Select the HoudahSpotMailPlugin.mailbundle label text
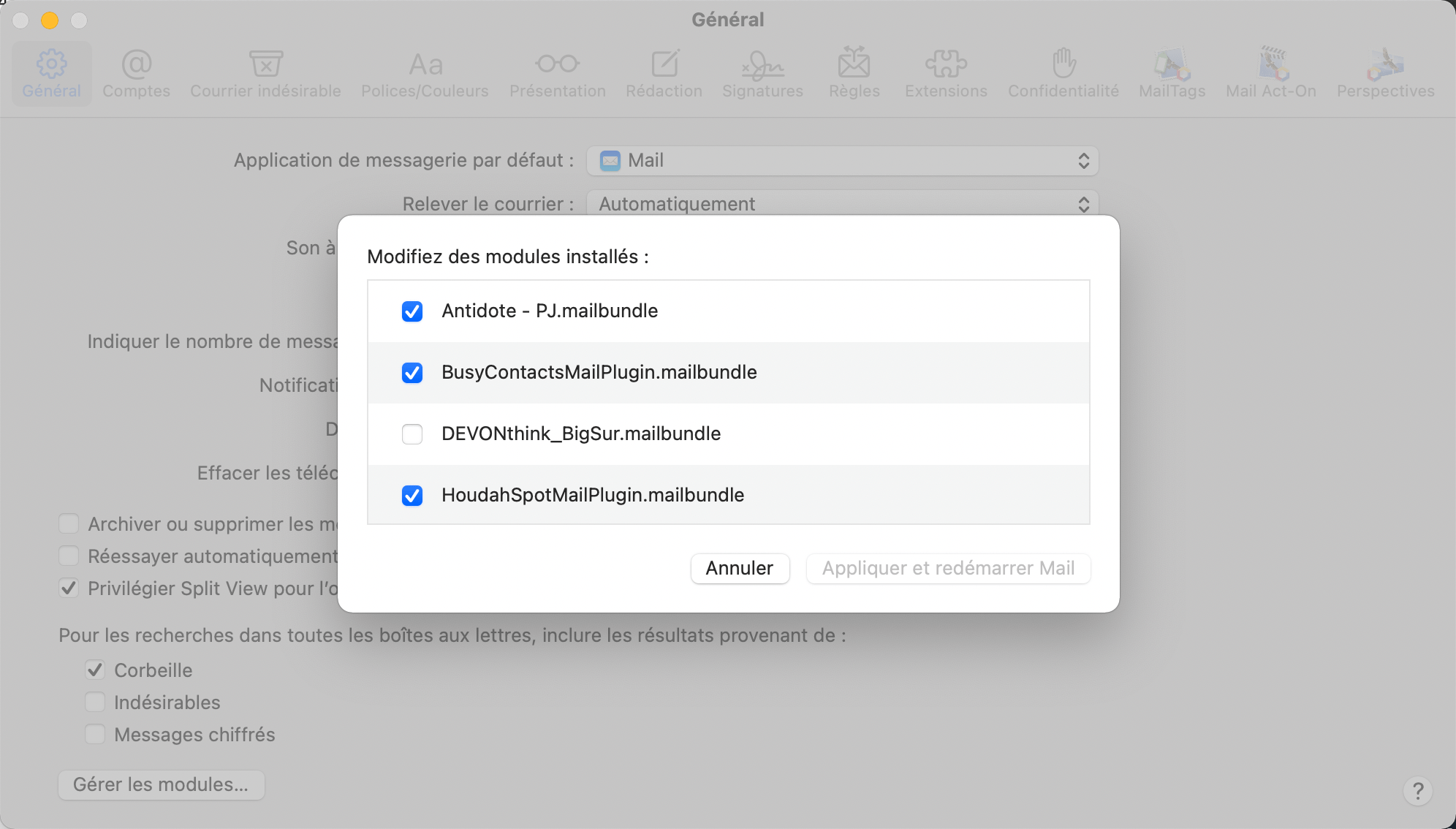Viewport: 1456px width, 829px height. [x=593, y=496]
